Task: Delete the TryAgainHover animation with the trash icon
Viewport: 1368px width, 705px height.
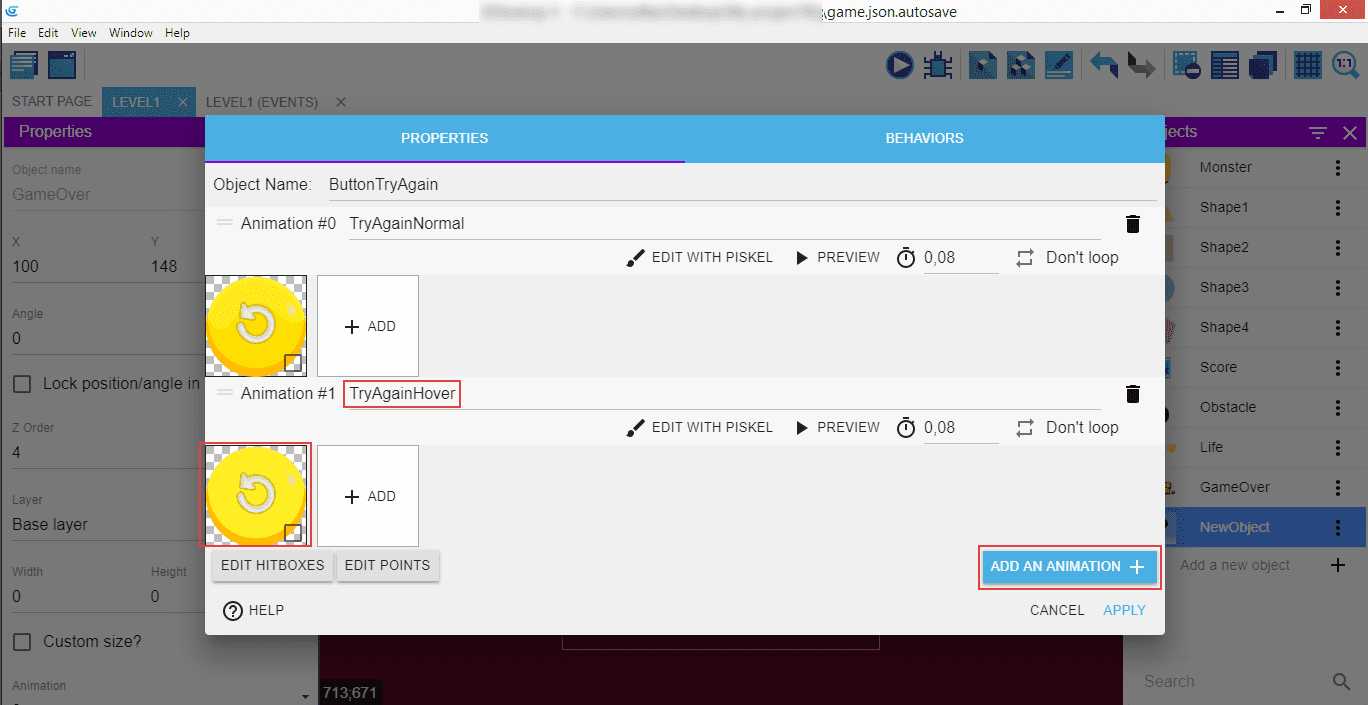Action: pos(1132,394)
